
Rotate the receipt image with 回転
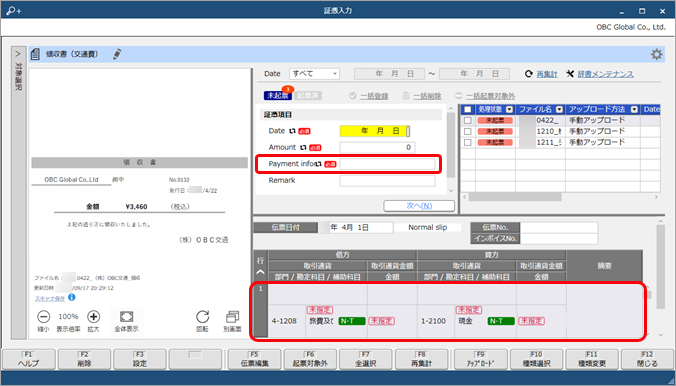202,317
